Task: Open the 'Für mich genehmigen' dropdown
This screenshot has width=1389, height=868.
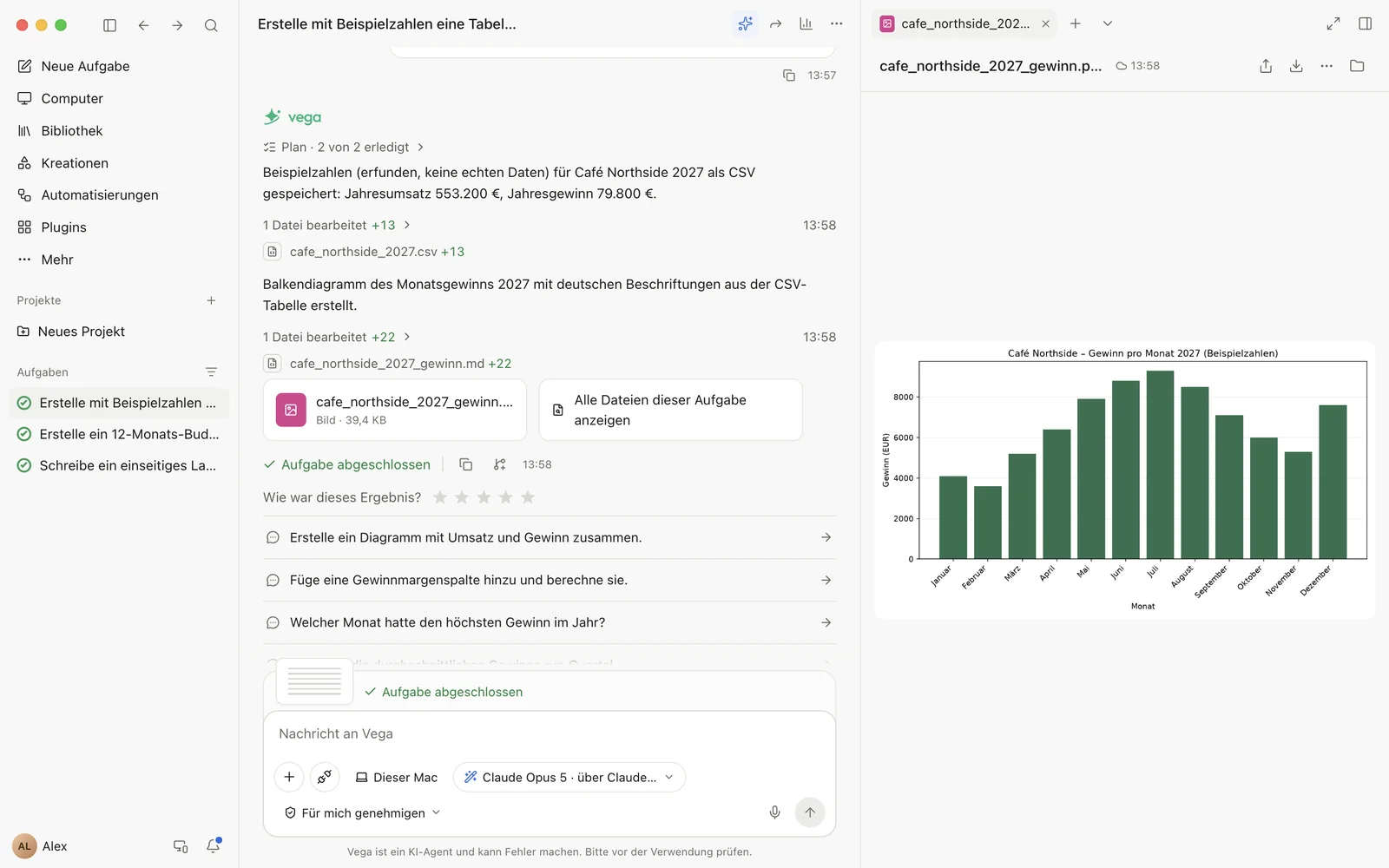Action: [x=363, y=812]
